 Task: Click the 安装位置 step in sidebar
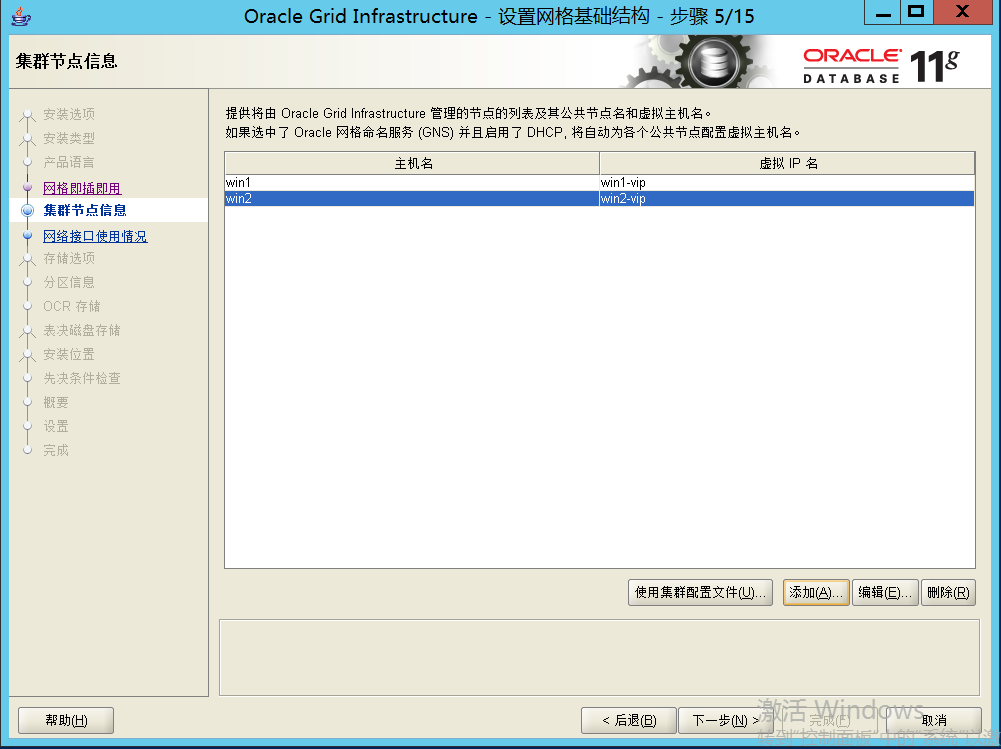click(69, 354)
